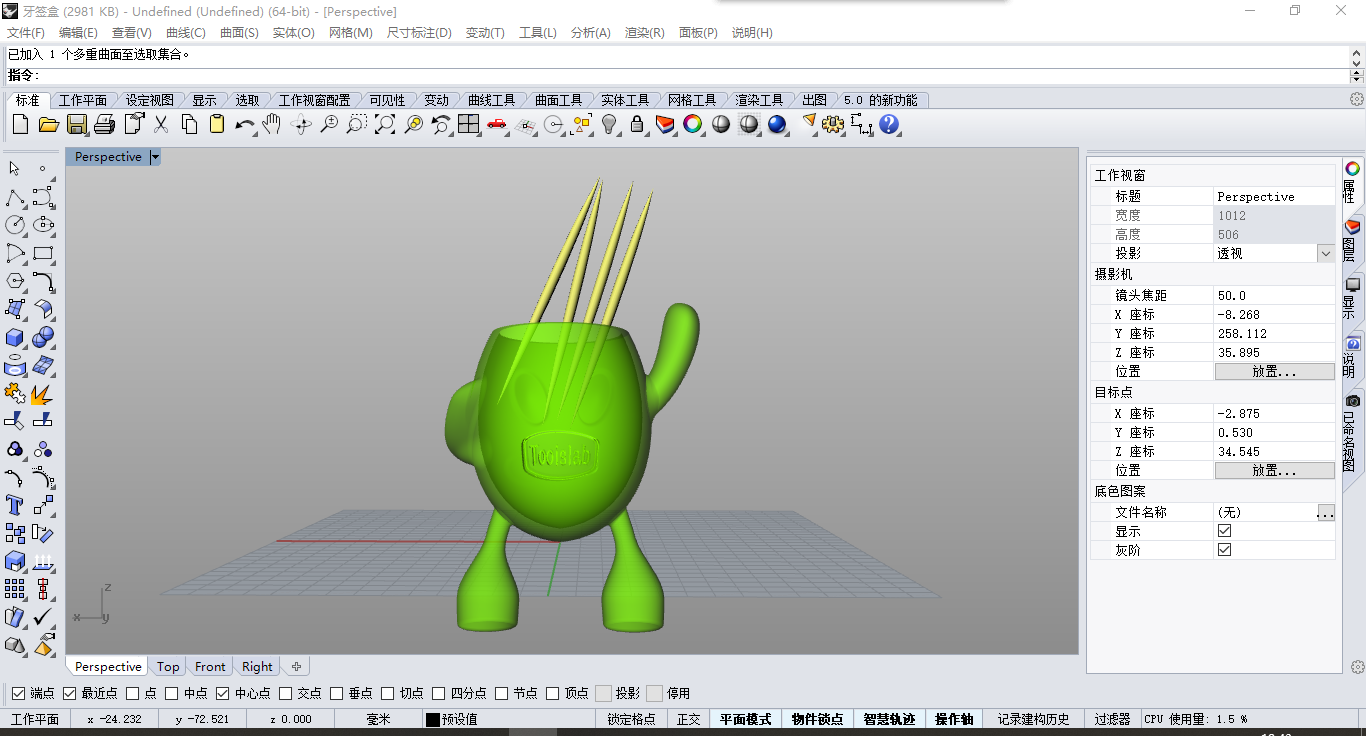
Task: Check the 垂点 osnap checkbox
Action: tap(336, 693)
